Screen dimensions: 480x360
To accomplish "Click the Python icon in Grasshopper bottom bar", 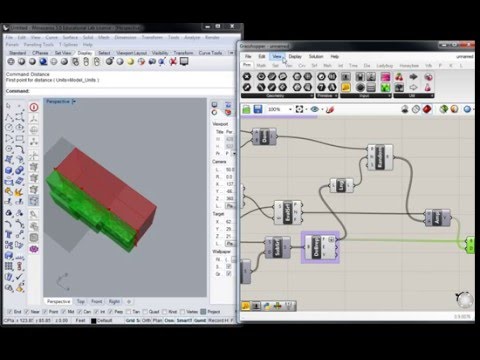I will (267, 306).
